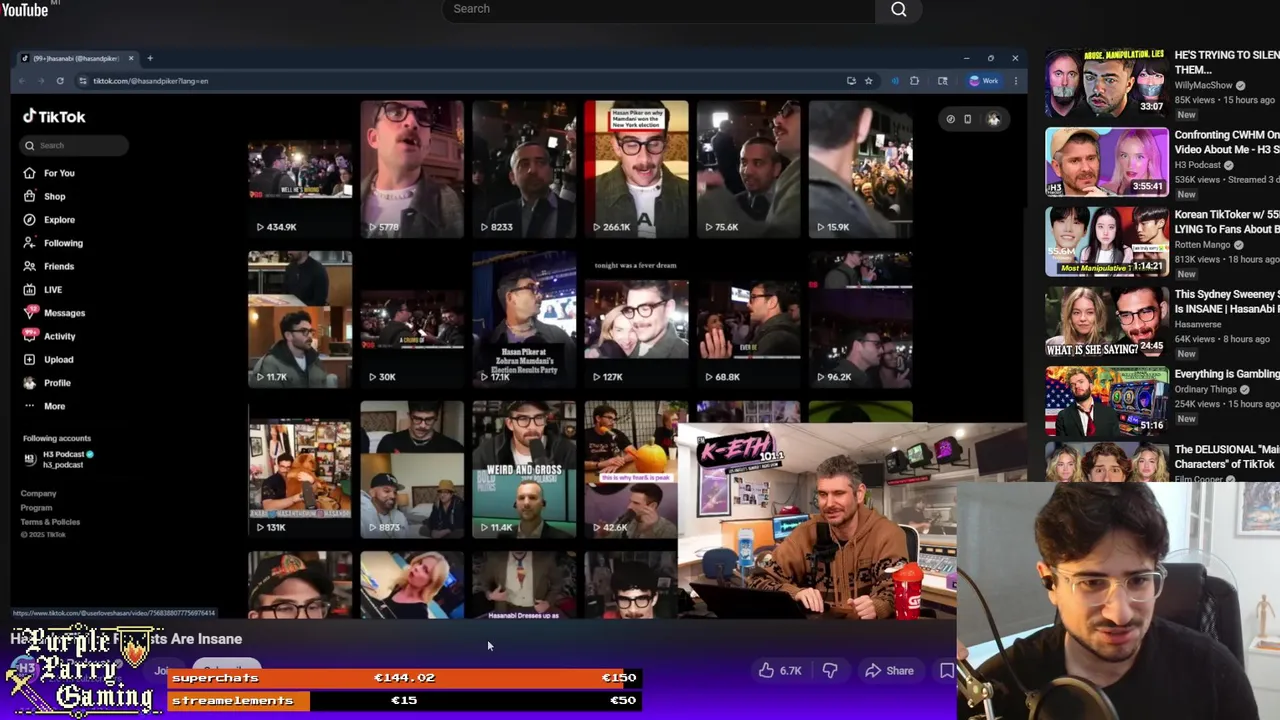Image resolution: width=1280 pixels, height=720 pixels.
Task: Open the browser extensions puzzle icon
Action: [x=914, y=81]
